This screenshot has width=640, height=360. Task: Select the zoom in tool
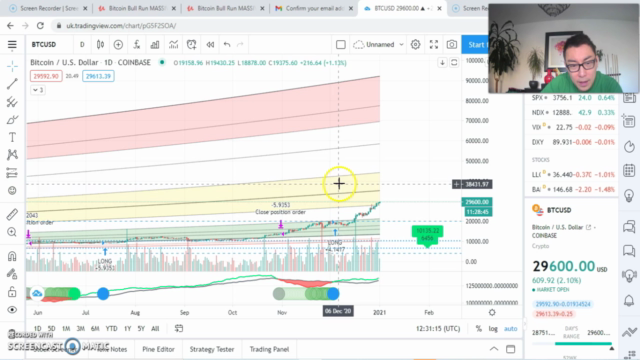[12, 232]
